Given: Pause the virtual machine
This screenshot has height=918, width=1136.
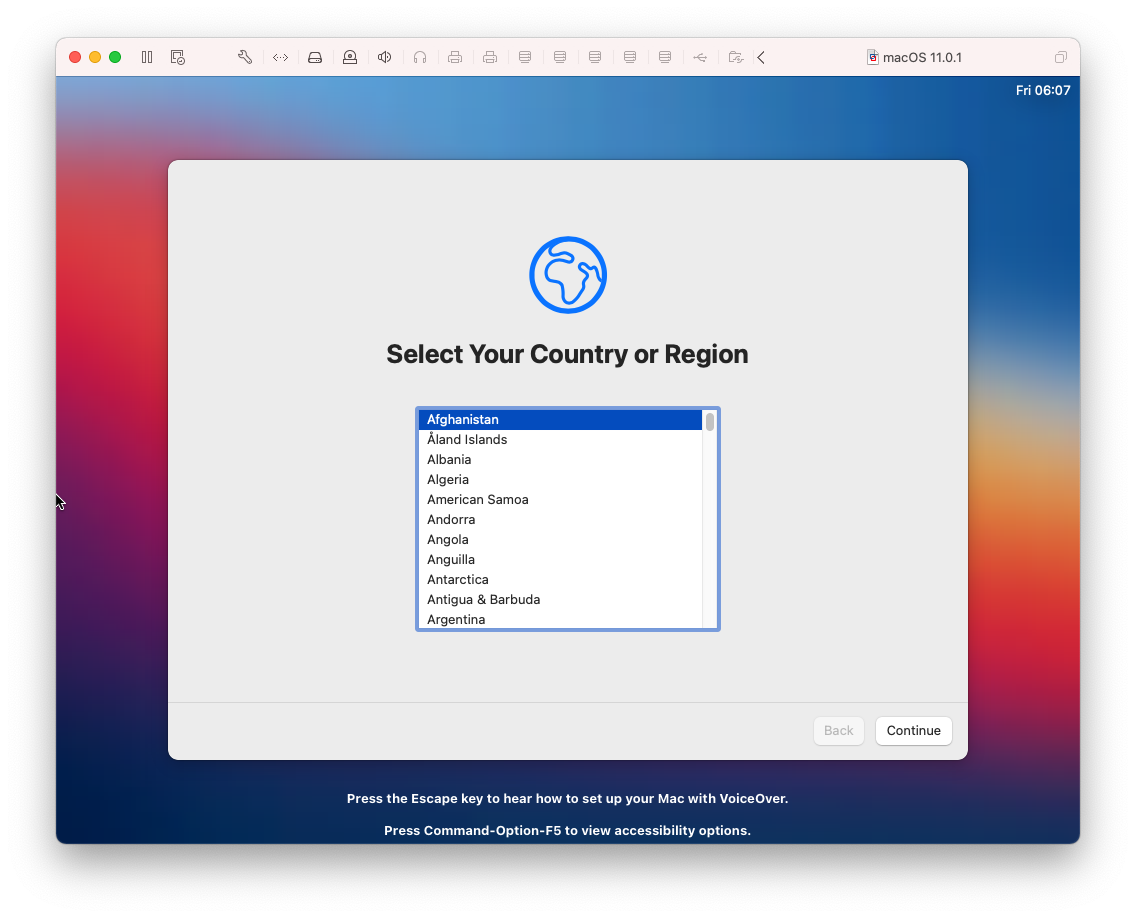Looking at the screenshot, I should pyautogui.click(x=146, y=57).
